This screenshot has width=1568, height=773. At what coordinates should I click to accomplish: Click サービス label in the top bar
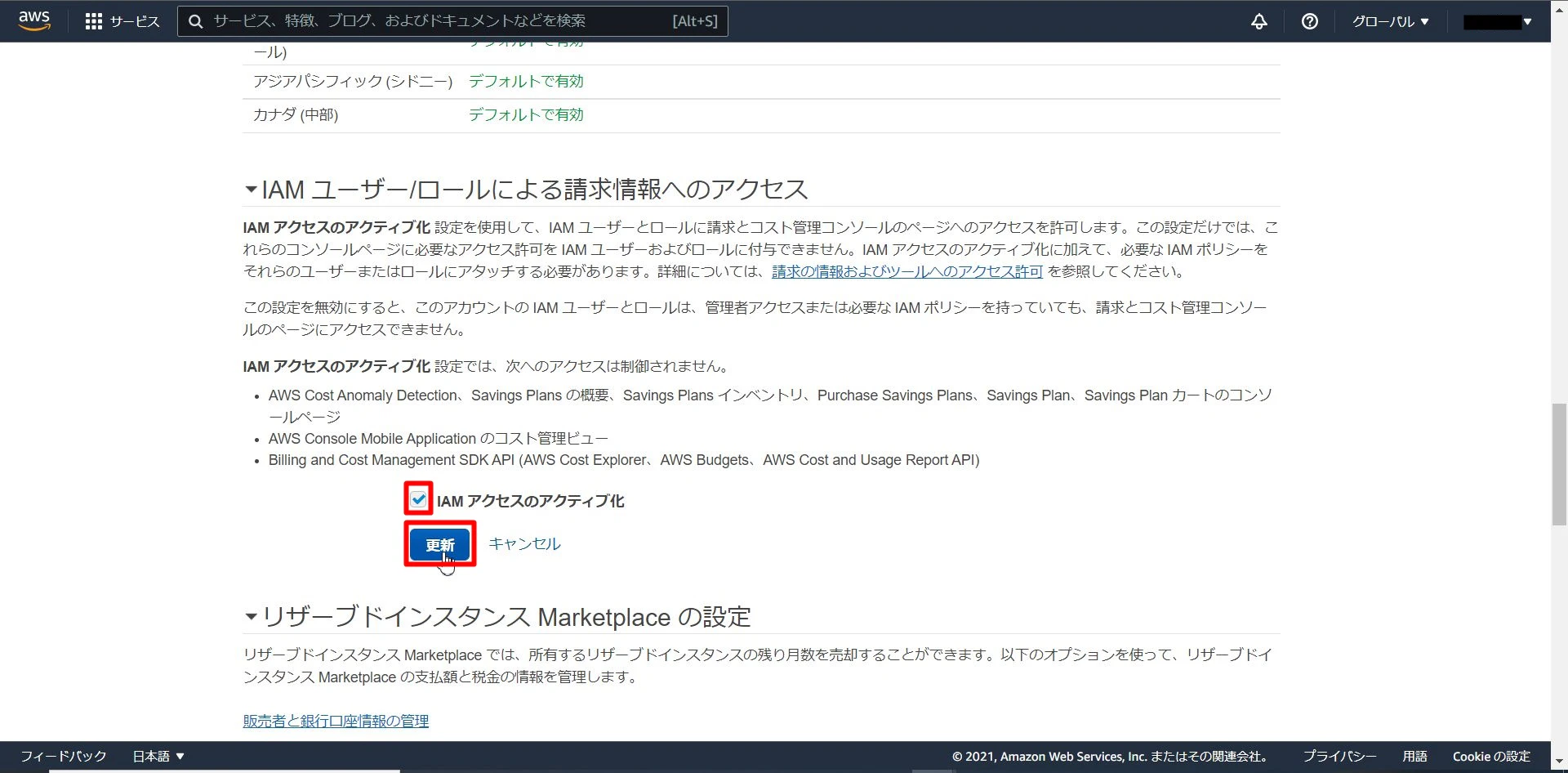(x=135, y=21)
